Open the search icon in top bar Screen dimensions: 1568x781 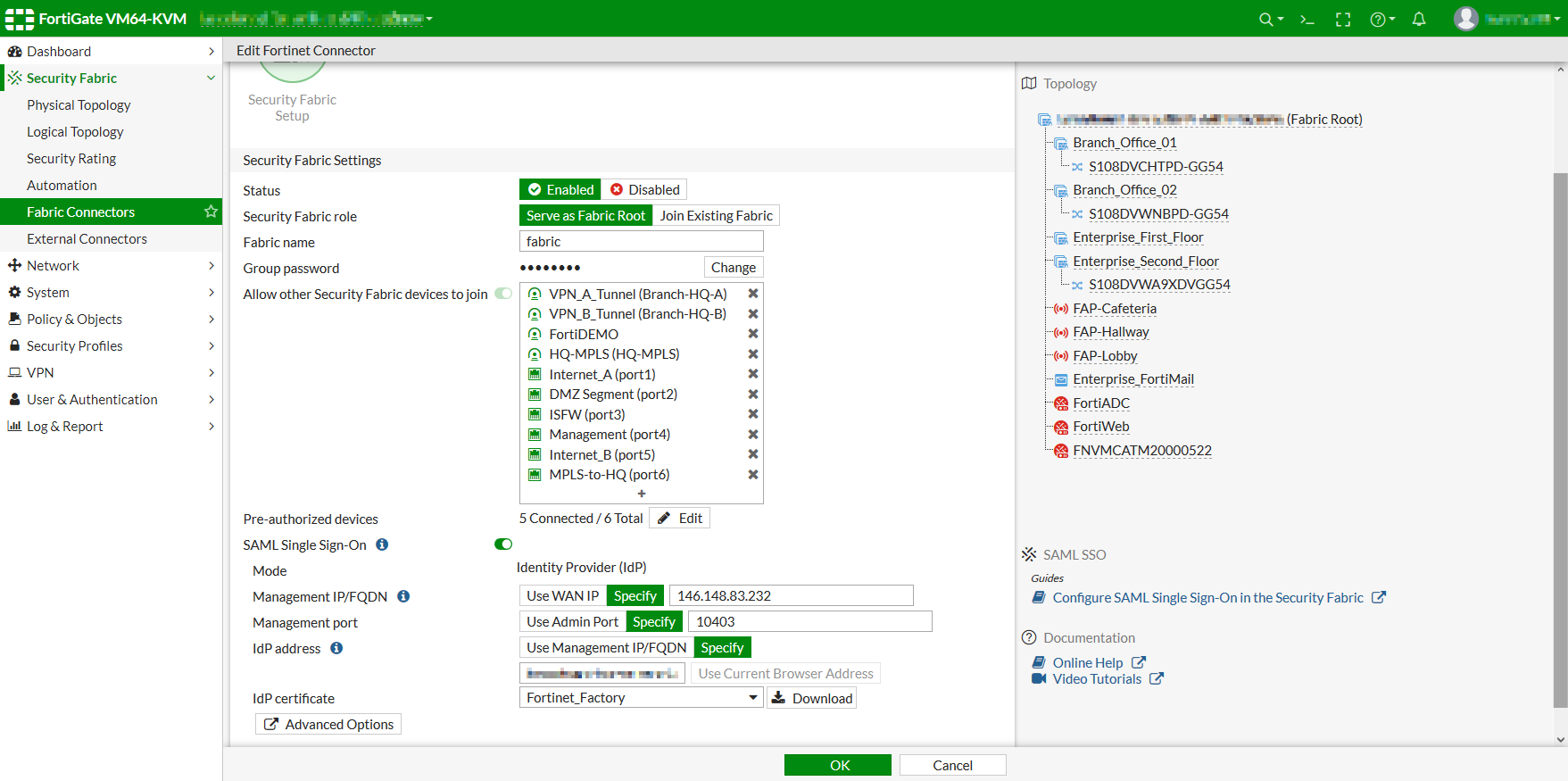(1266, 19)
